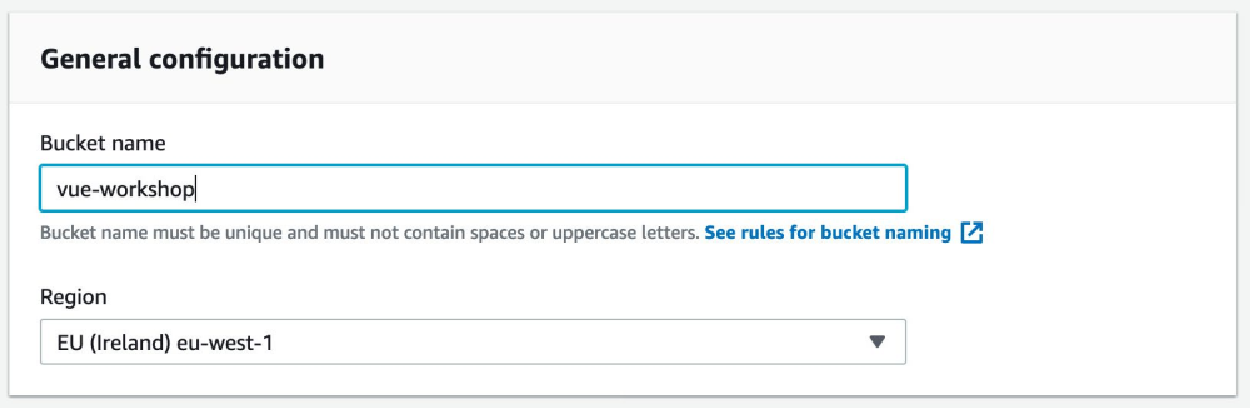1252x408 pixels.
Task: Expand the Region selection combo box
Action: click(x=473, y=342)
